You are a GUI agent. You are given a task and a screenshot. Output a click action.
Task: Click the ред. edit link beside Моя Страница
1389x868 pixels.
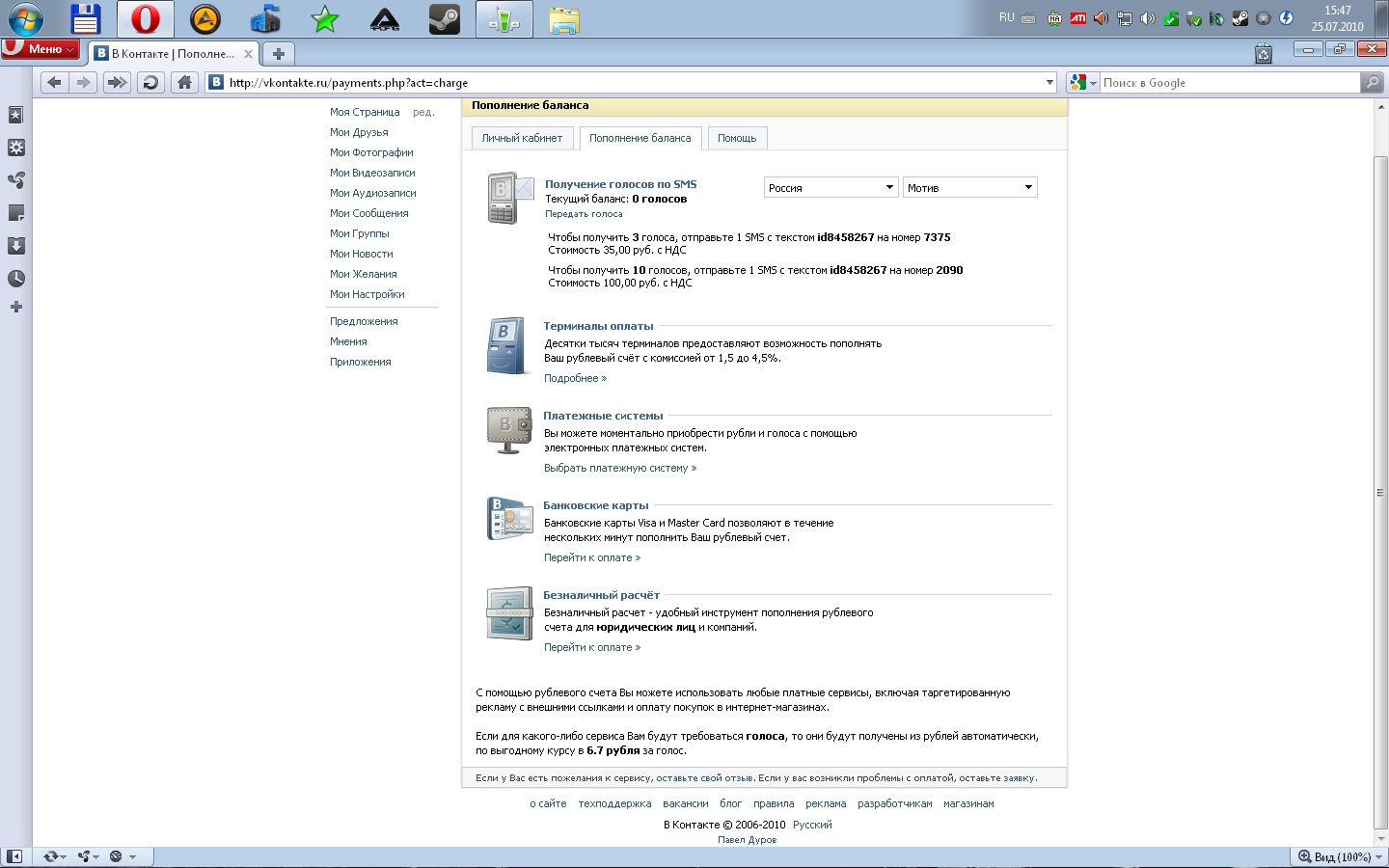click(x=423, y=112)
